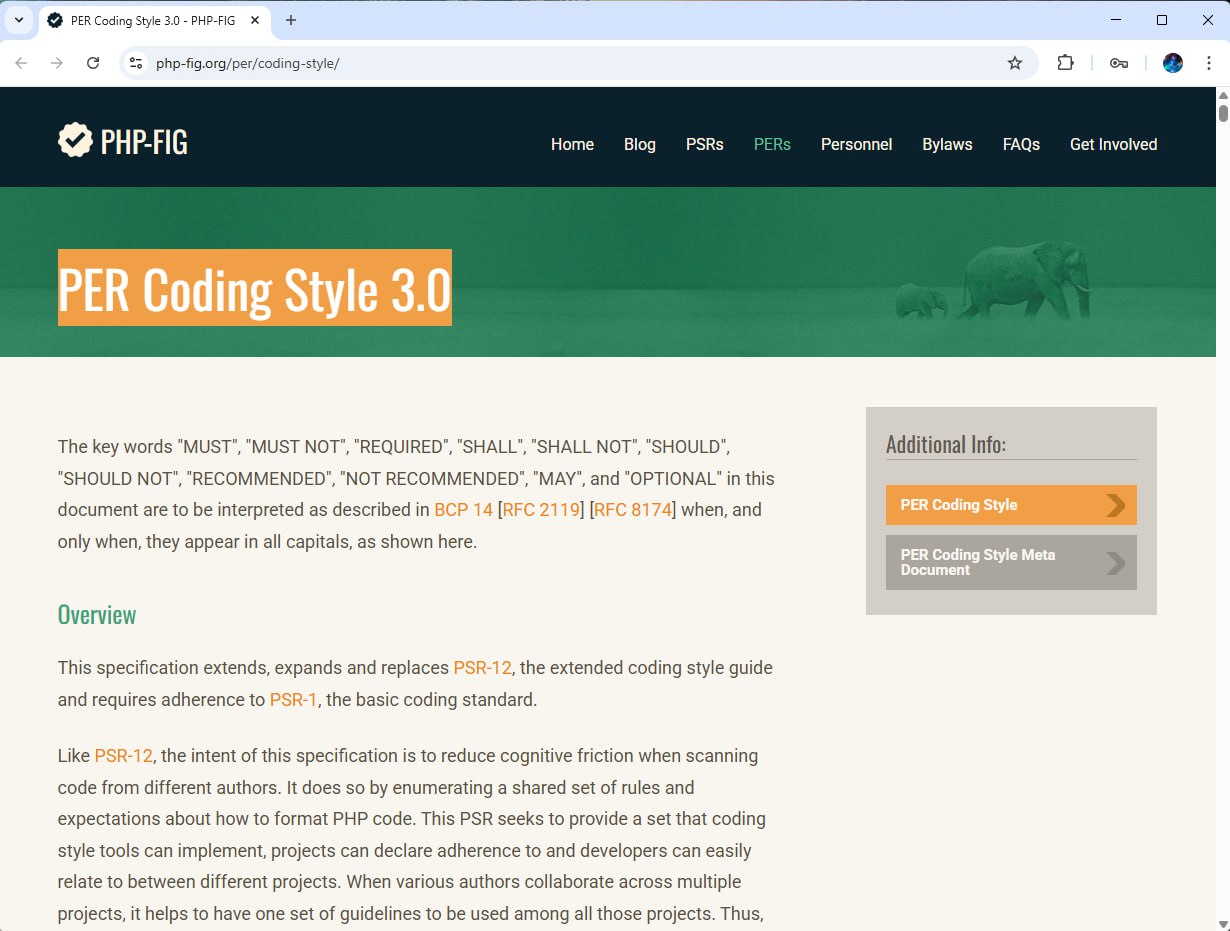Click the scrollbar down arrow

point(1223,923)
